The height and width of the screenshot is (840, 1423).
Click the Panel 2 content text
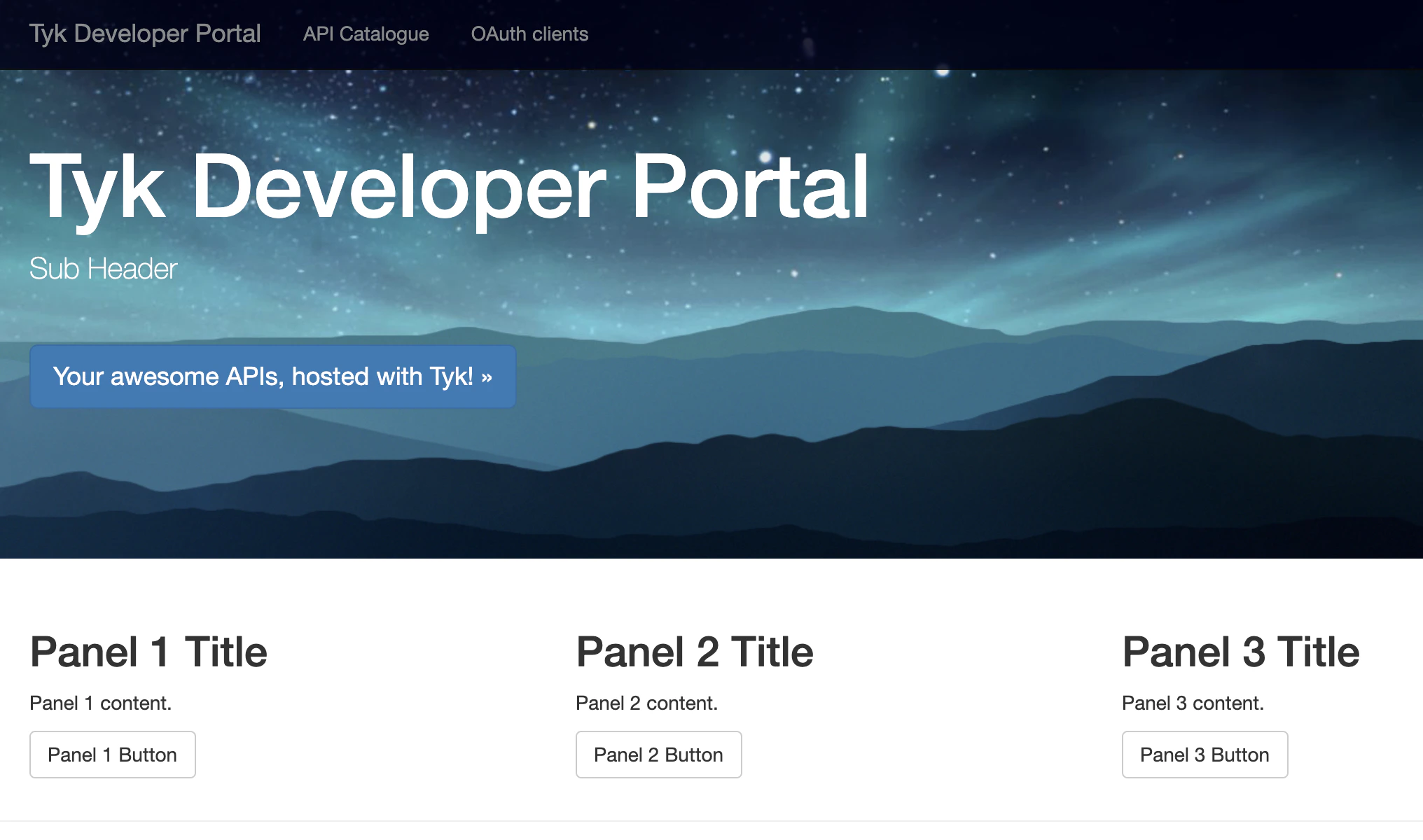point(646,703)
